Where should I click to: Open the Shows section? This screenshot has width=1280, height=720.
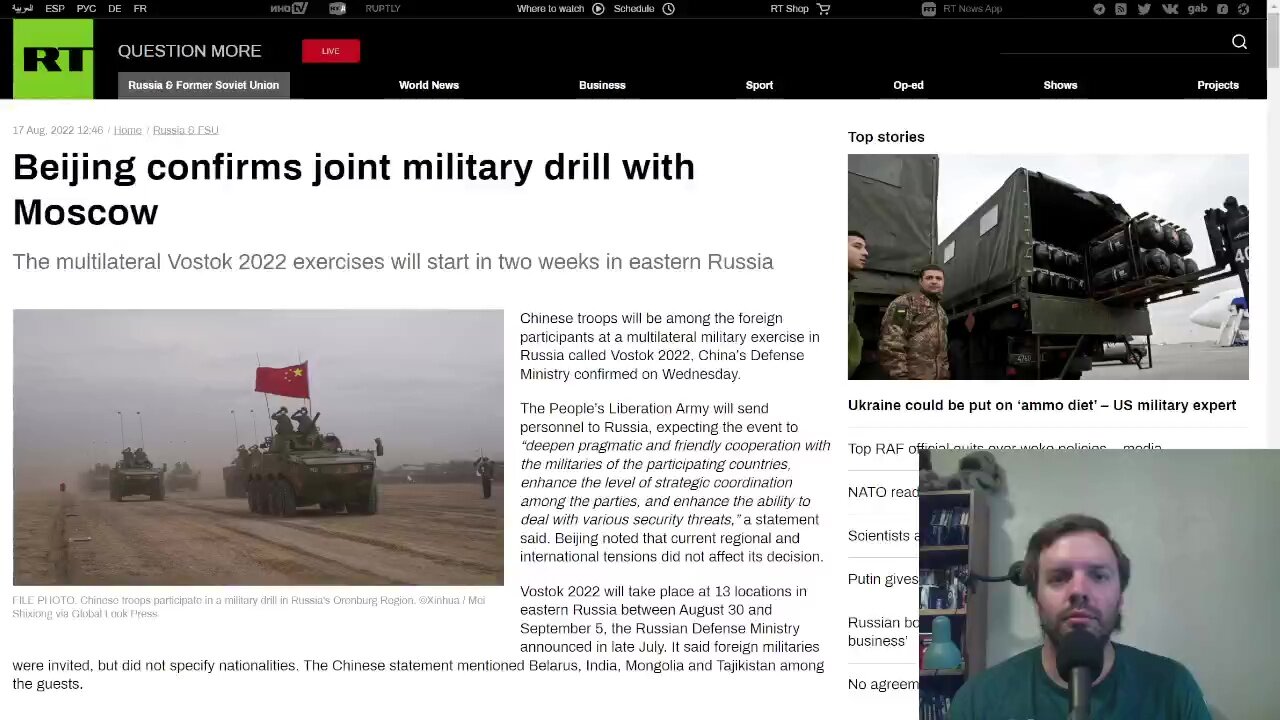coord(1060,85)
